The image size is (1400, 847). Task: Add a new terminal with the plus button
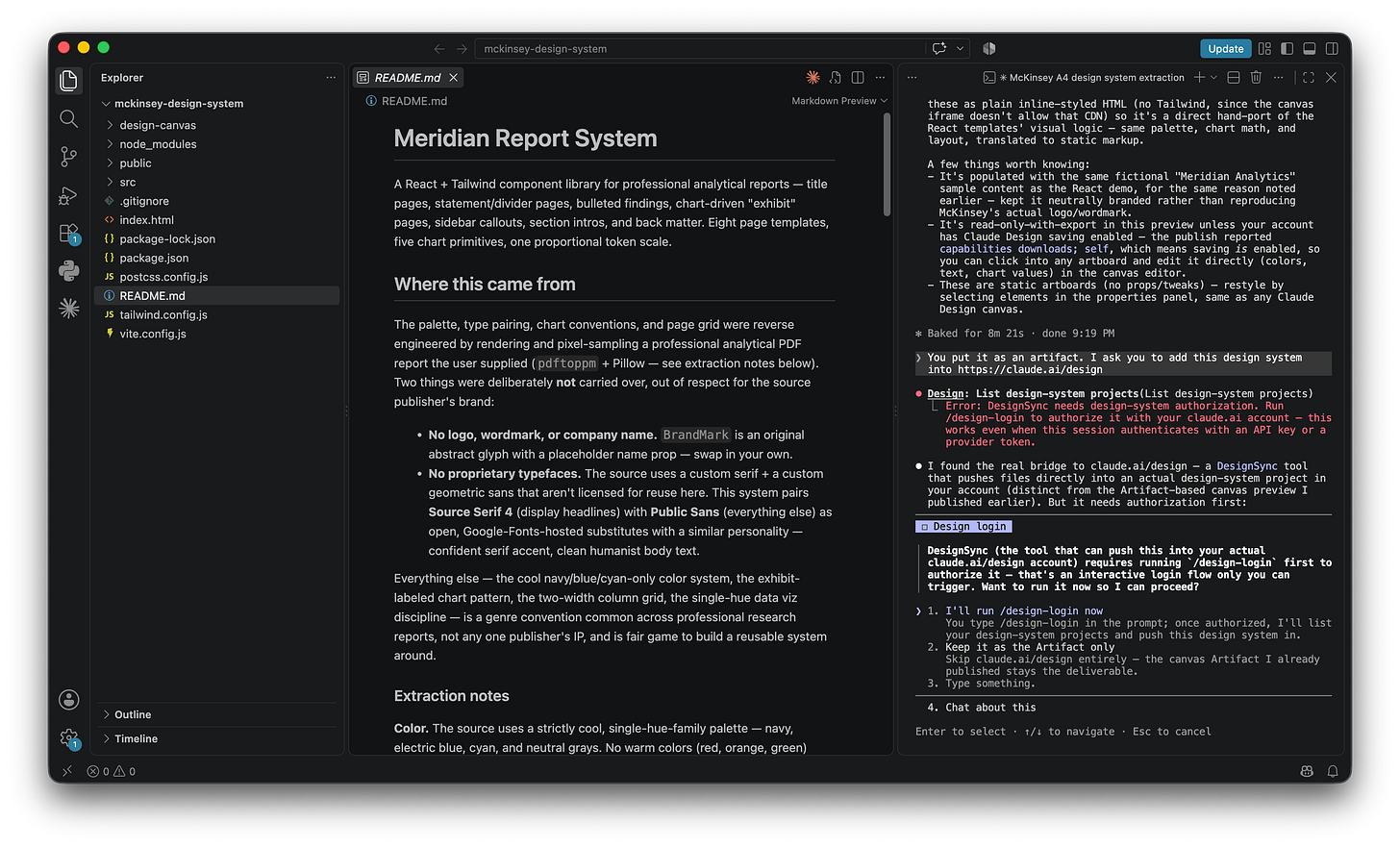tap(1199, 77)
